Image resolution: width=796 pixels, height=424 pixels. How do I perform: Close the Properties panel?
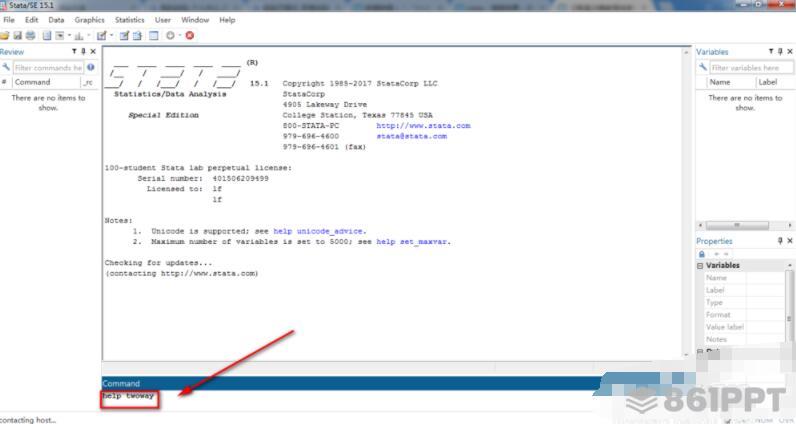click(x=790, y=241)
